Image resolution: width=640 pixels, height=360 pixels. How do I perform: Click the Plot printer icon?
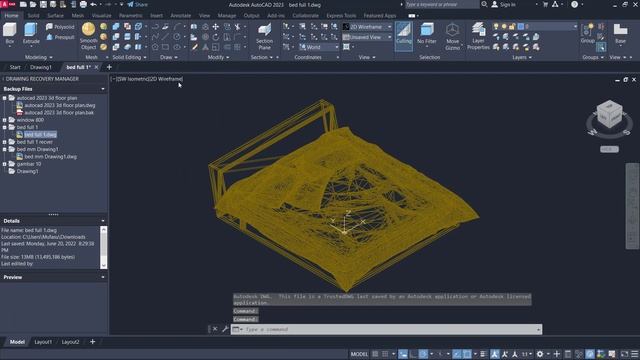coord(83,4)
